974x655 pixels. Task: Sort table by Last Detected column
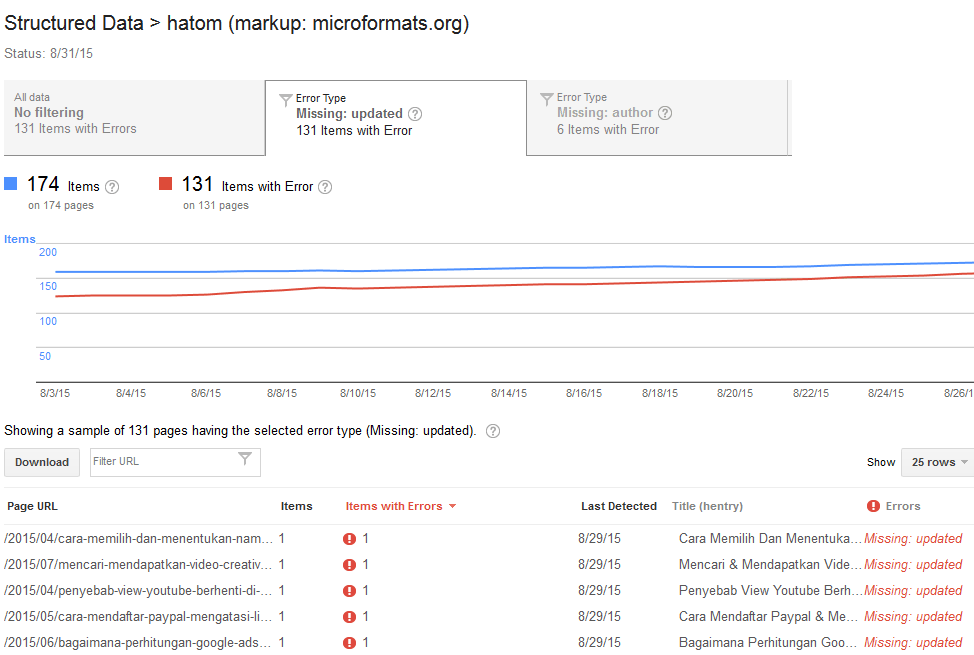coord(618,506)
